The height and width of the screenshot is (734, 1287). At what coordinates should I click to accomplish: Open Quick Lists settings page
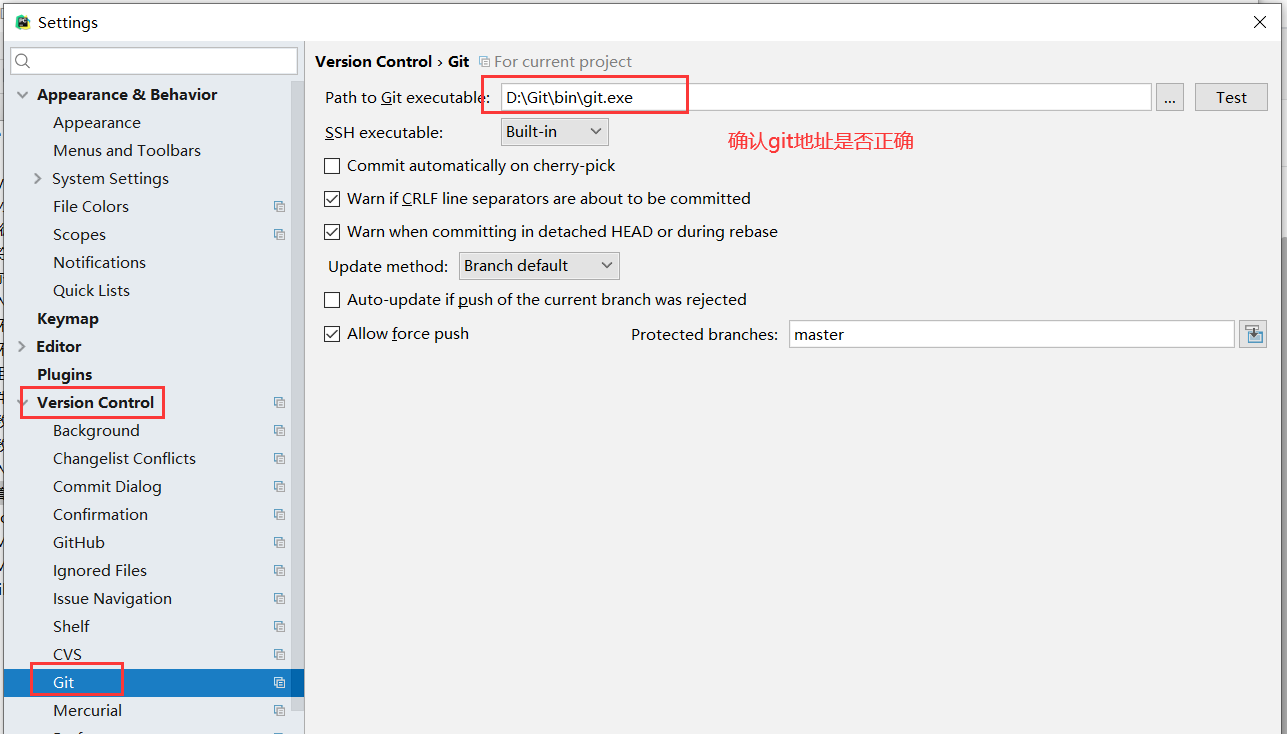(91, 291)
